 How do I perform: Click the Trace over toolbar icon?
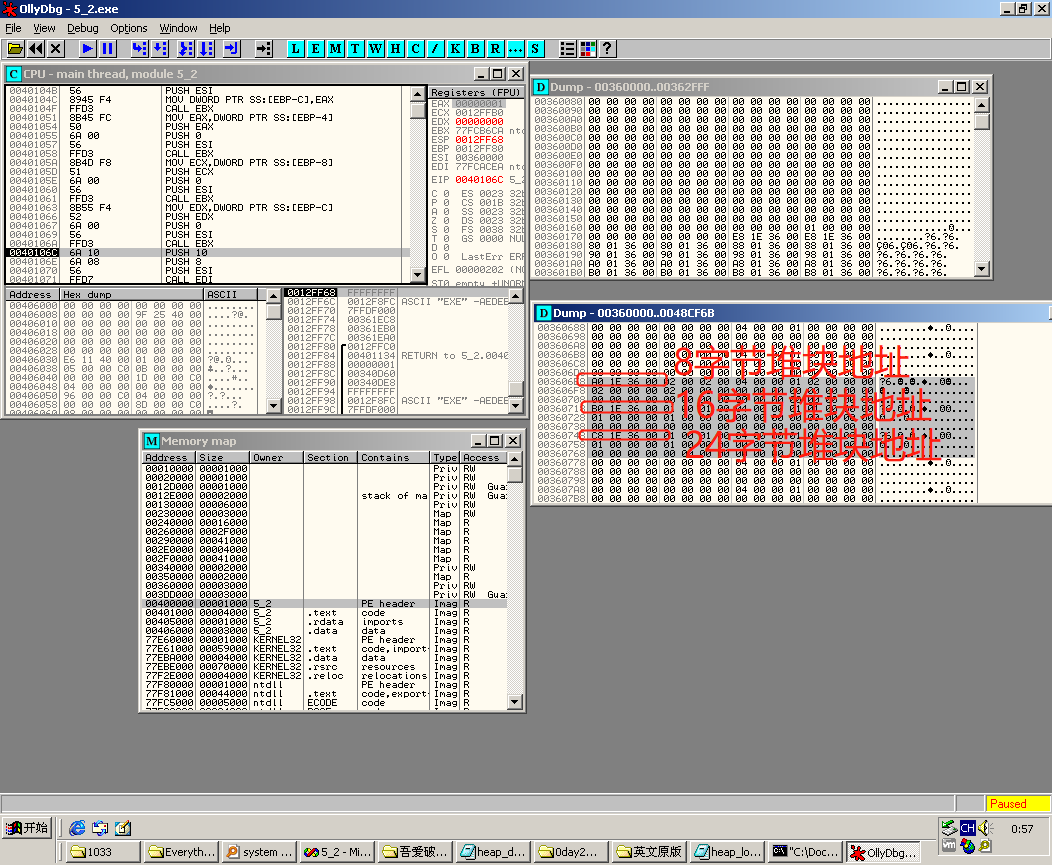206,48
